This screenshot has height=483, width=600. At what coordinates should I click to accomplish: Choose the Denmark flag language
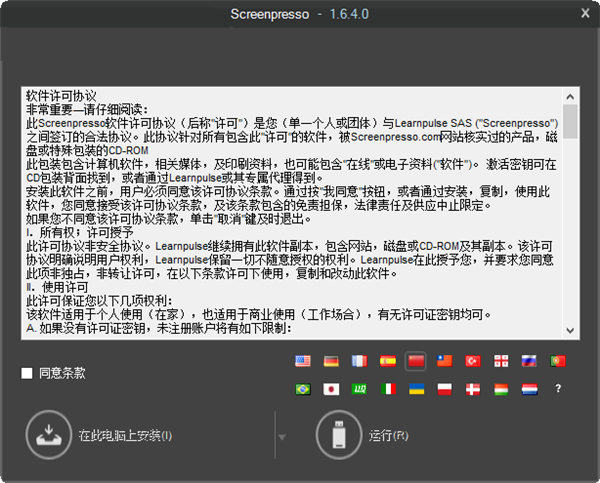pyautogui.click(x=473, y=389)
